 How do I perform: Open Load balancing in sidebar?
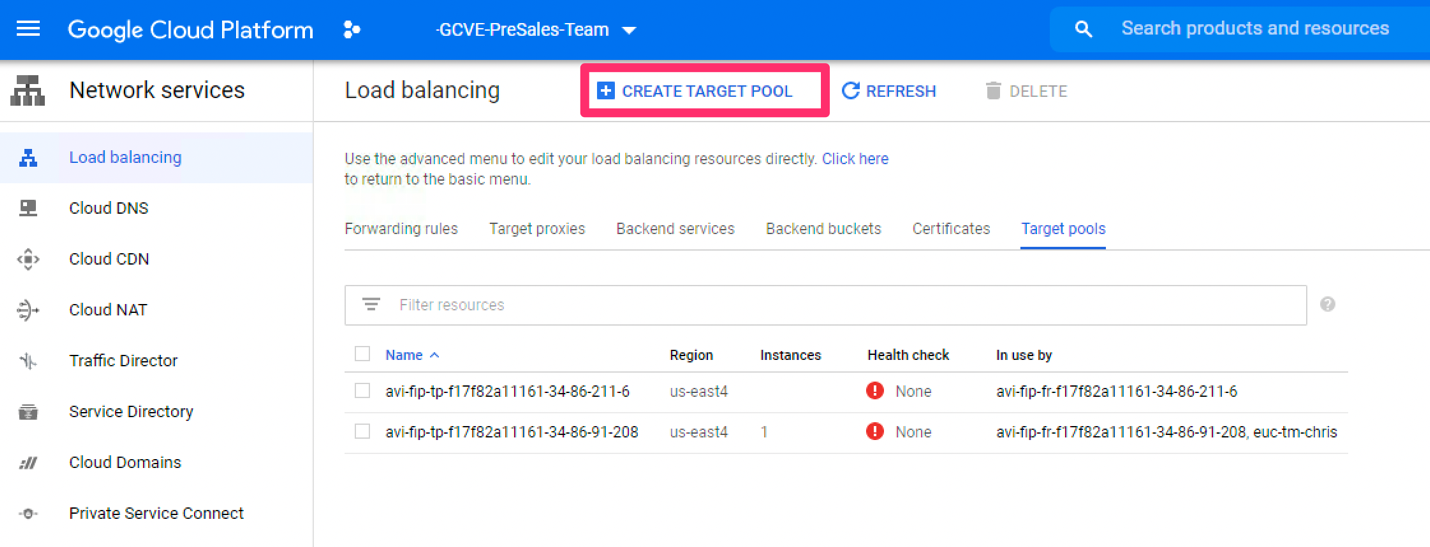click(x=156, y=158)
